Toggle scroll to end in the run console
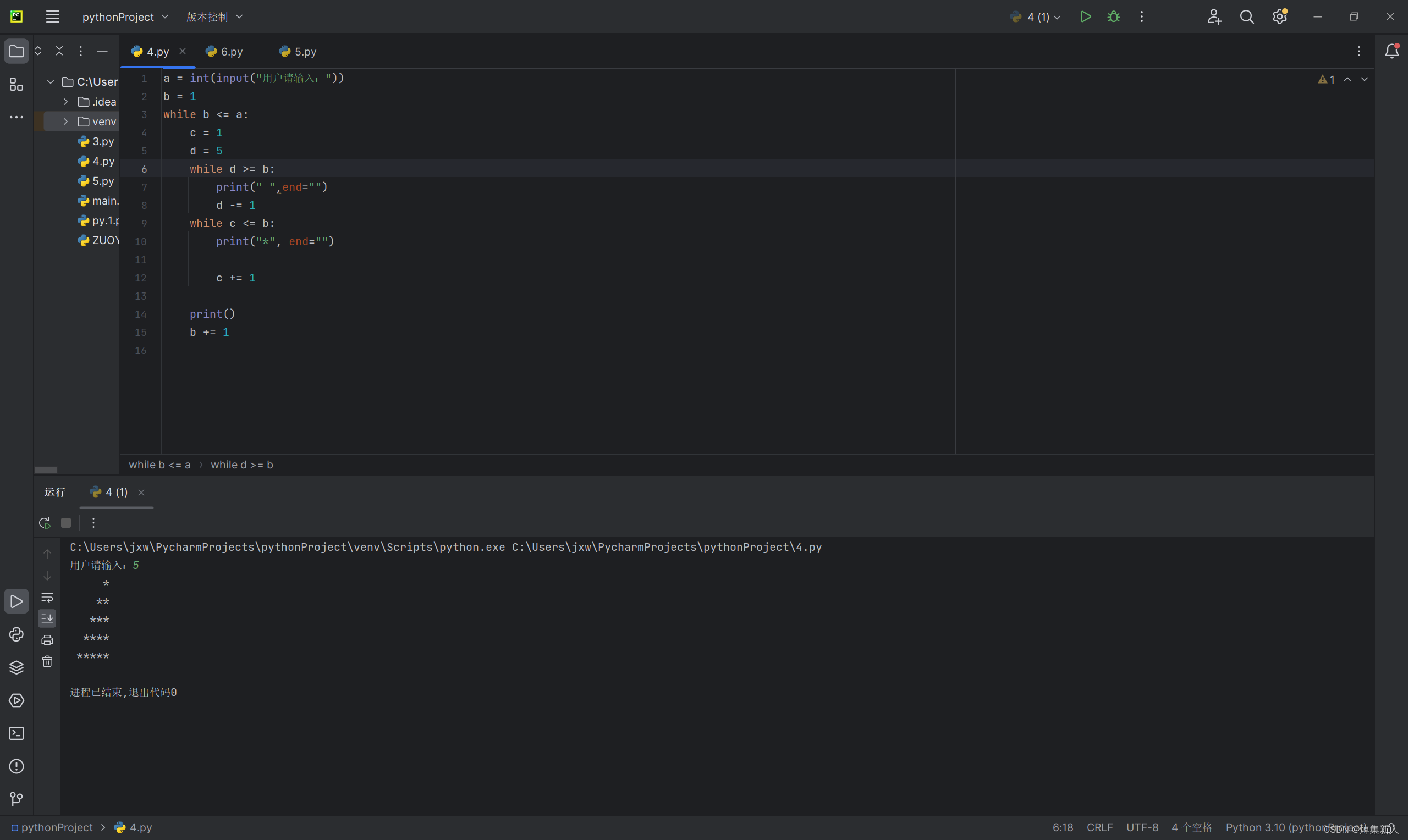The image size is (1408, 840). (x=47, y=618)
